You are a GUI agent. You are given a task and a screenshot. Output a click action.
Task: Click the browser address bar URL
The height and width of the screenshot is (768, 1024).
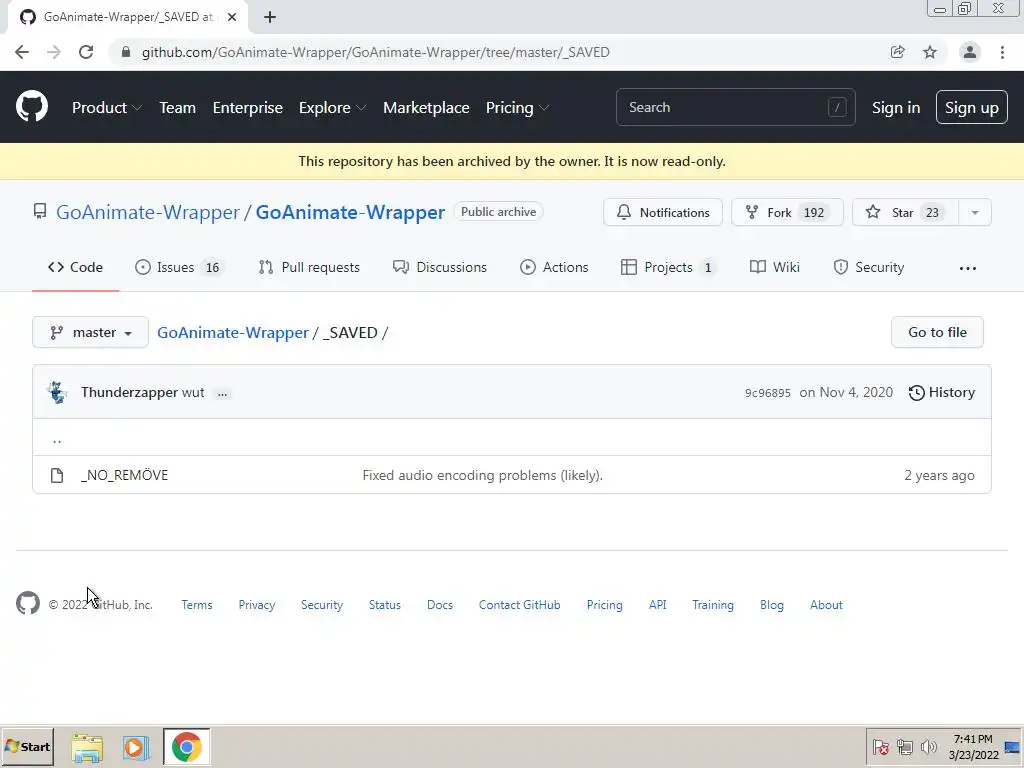pos(376,52)
